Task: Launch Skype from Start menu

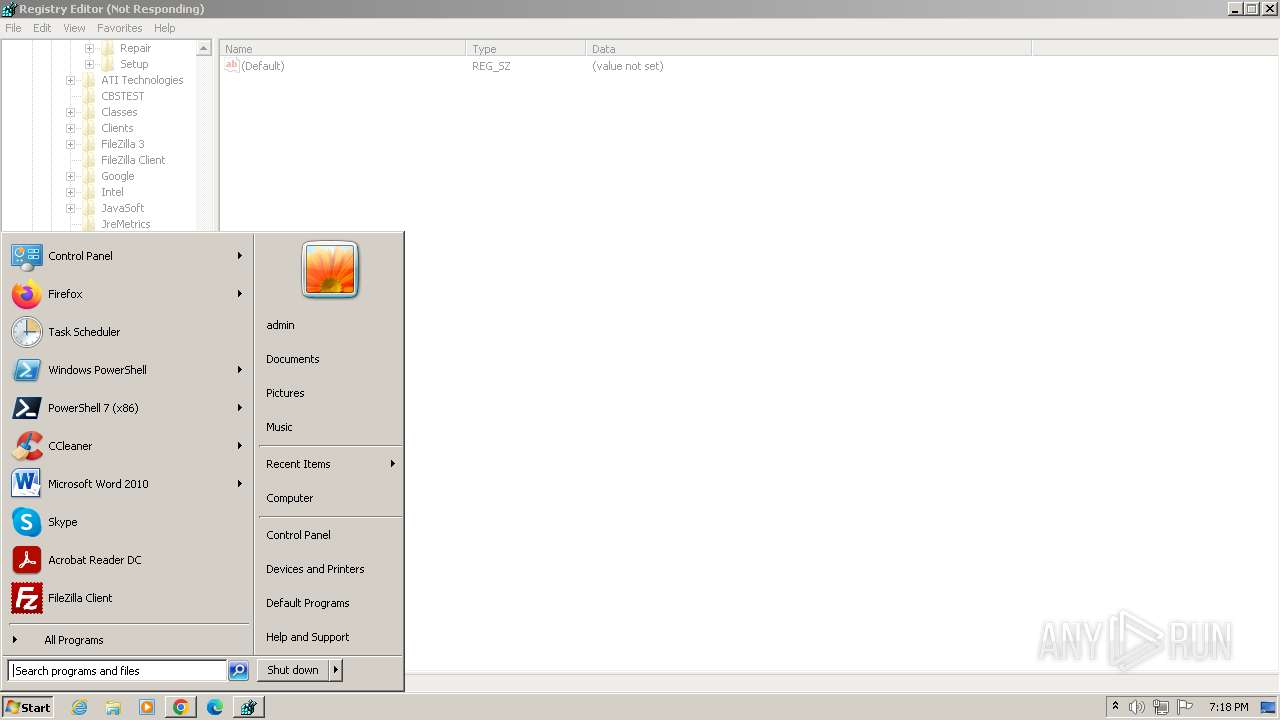Action: pos(26,522)
